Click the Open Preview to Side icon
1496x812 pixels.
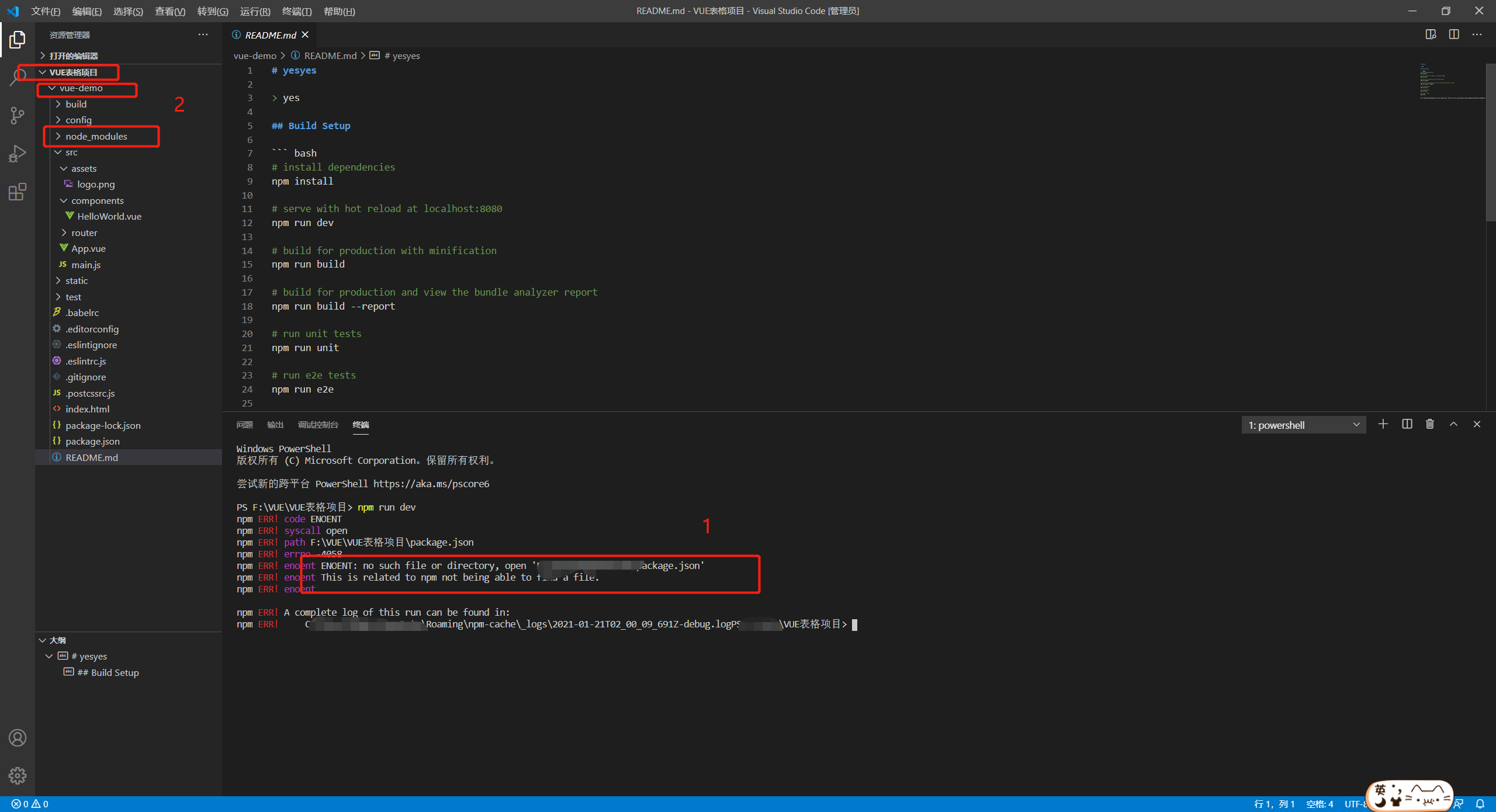tap(1431, 34)
